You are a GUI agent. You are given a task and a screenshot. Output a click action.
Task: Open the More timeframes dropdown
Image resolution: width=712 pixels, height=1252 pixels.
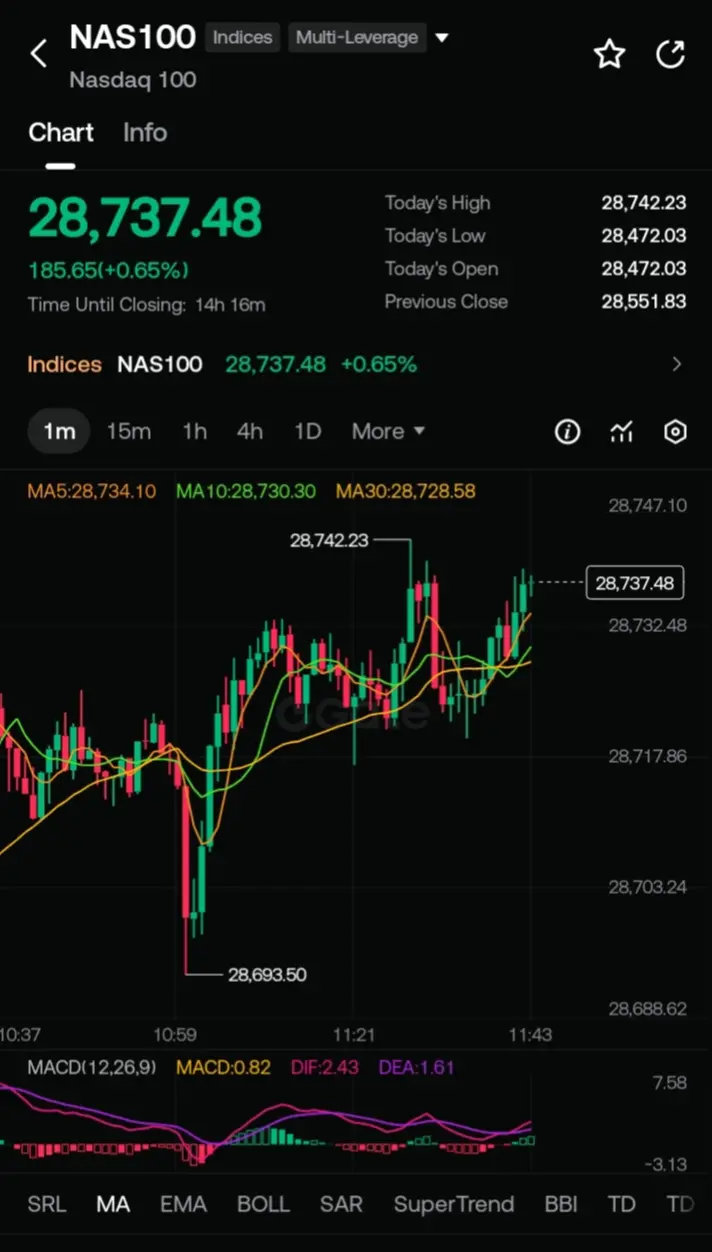click(388, 432)
